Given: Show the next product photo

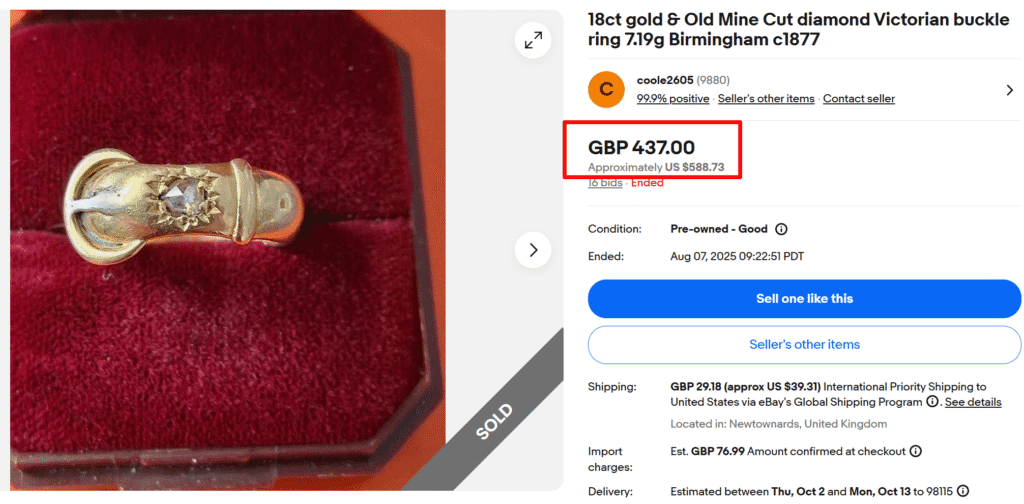Looking at the screenshot, I should [x=533, y=249].
